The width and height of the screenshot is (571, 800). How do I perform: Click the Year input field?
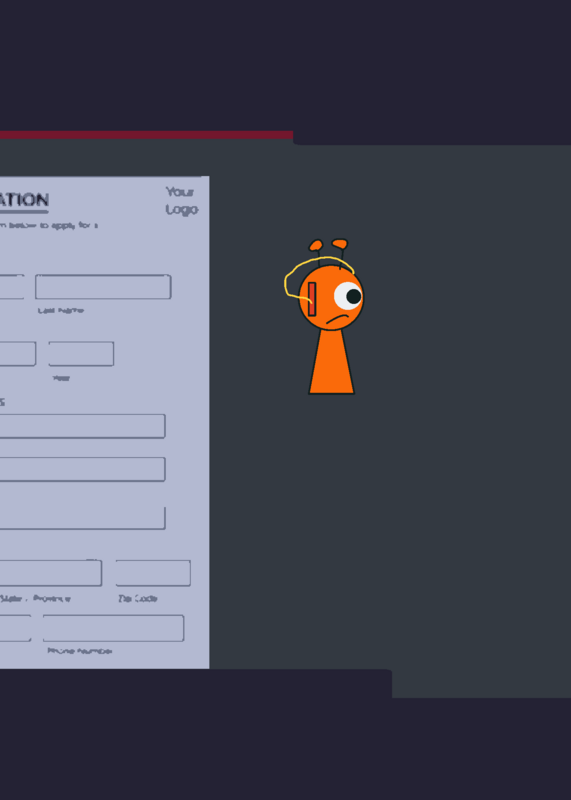pos(81,354)
